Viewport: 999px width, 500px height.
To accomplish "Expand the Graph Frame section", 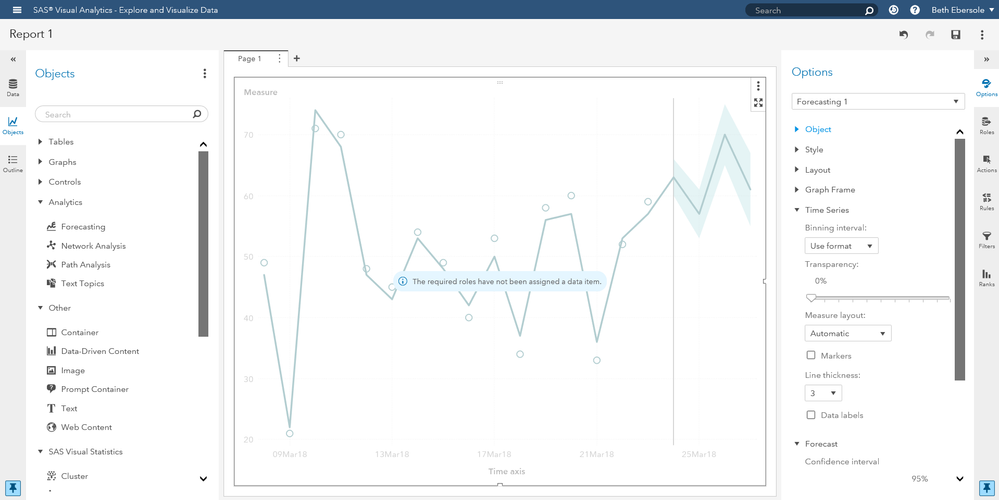I will click(797, 190).
